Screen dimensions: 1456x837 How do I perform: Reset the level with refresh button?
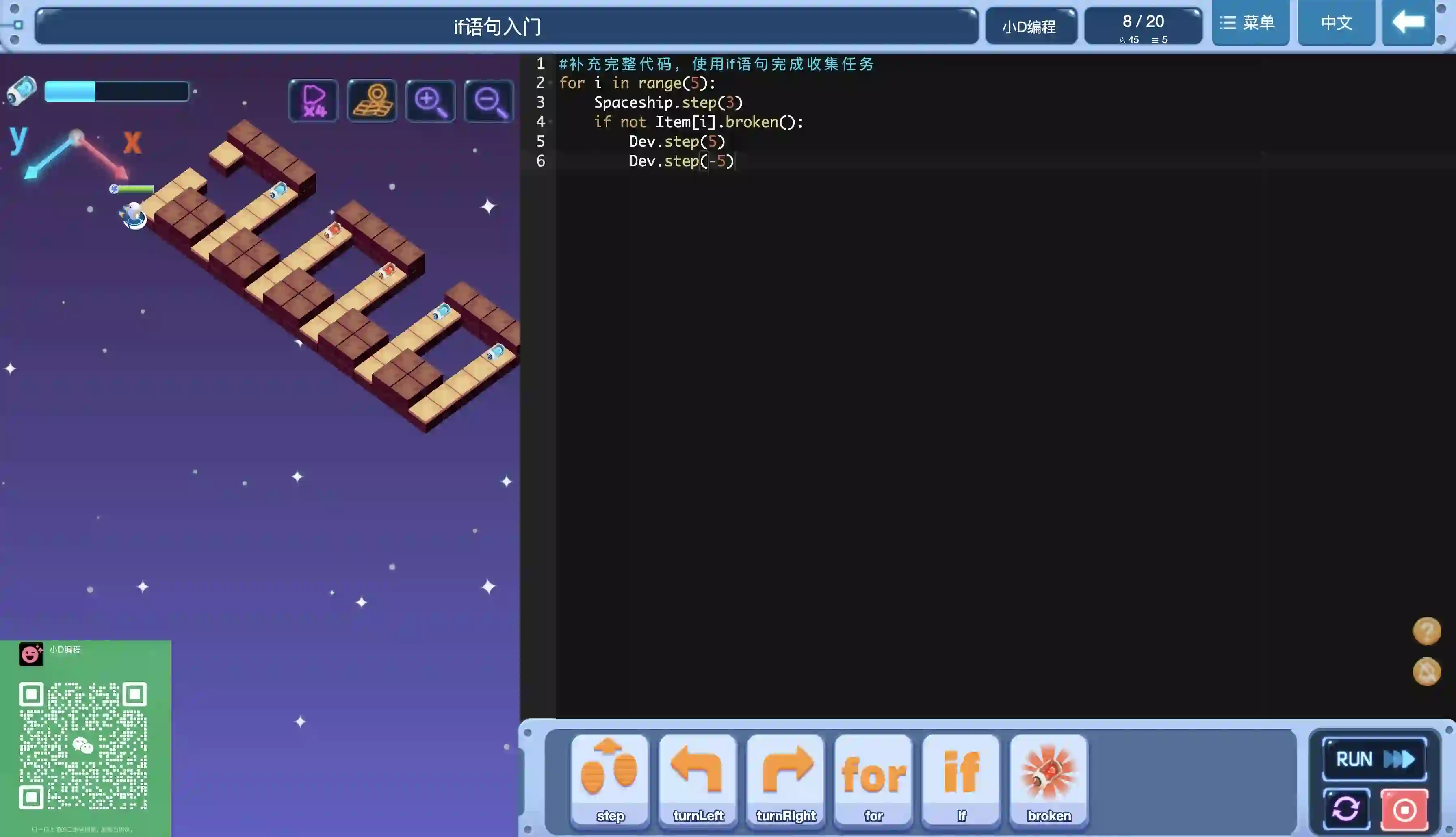1345,809
